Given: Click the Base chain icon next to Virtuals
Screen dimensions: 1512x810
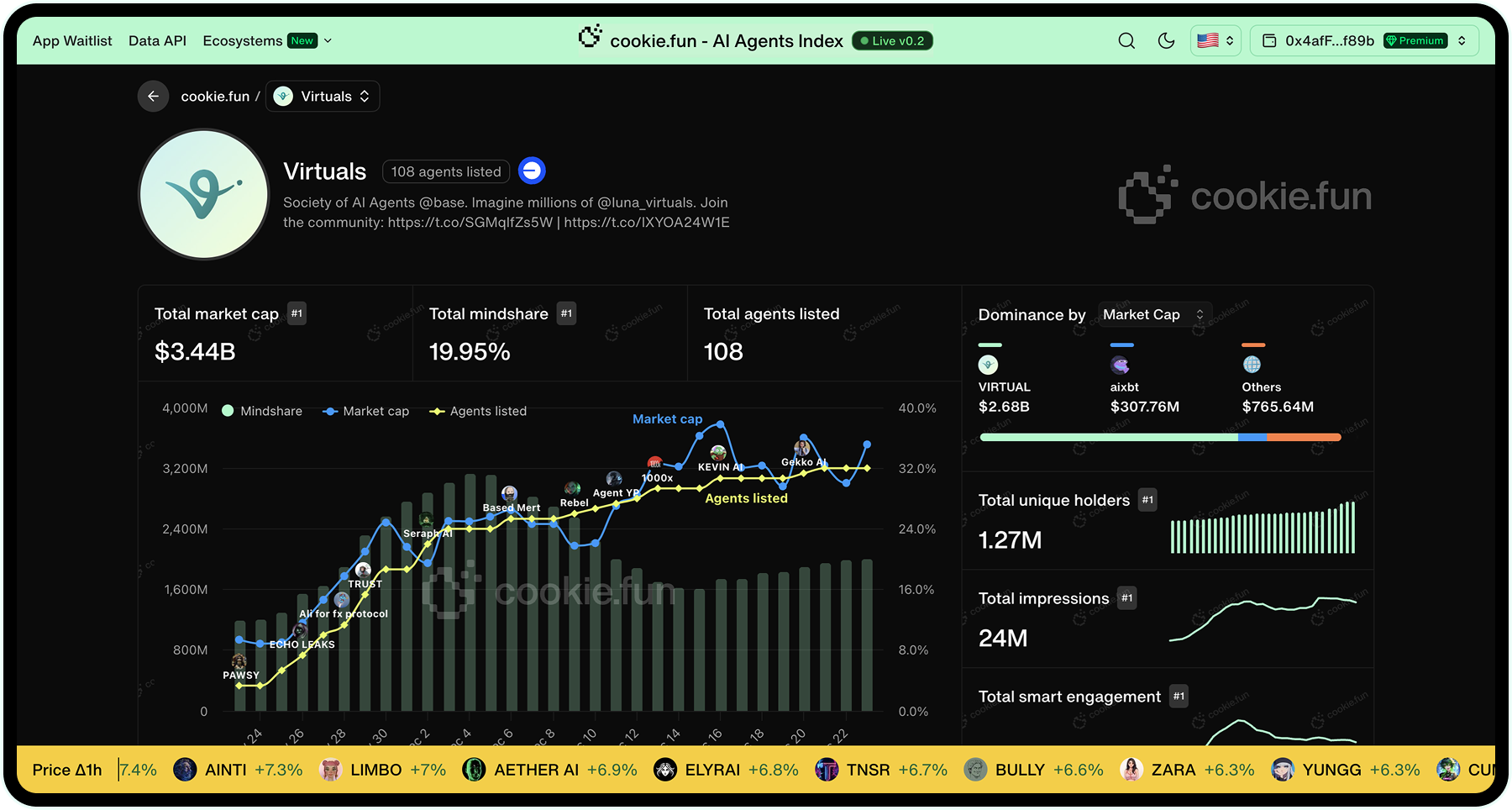Looking at the screenshot, I should (532, 171).
